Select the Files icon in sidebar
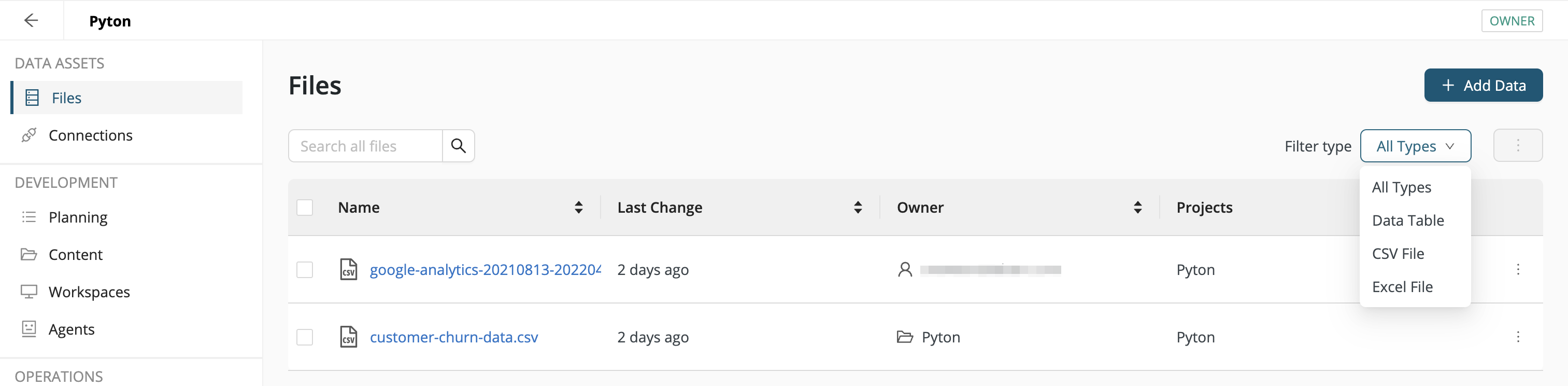This screenshot has width=1568, height=386. coord(31,98)
